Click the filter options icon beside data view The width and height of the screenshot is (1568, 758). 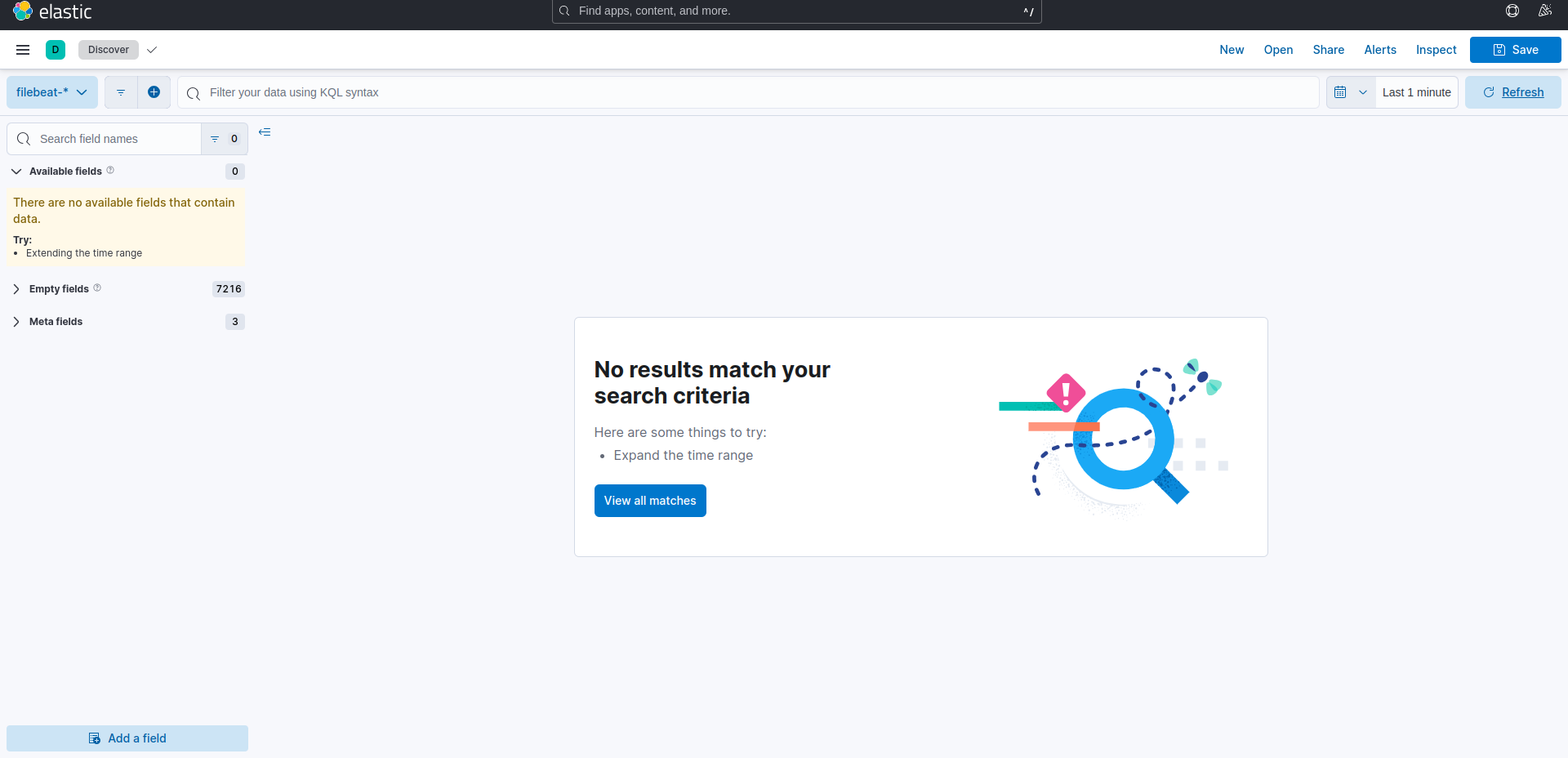pos(121,92)
